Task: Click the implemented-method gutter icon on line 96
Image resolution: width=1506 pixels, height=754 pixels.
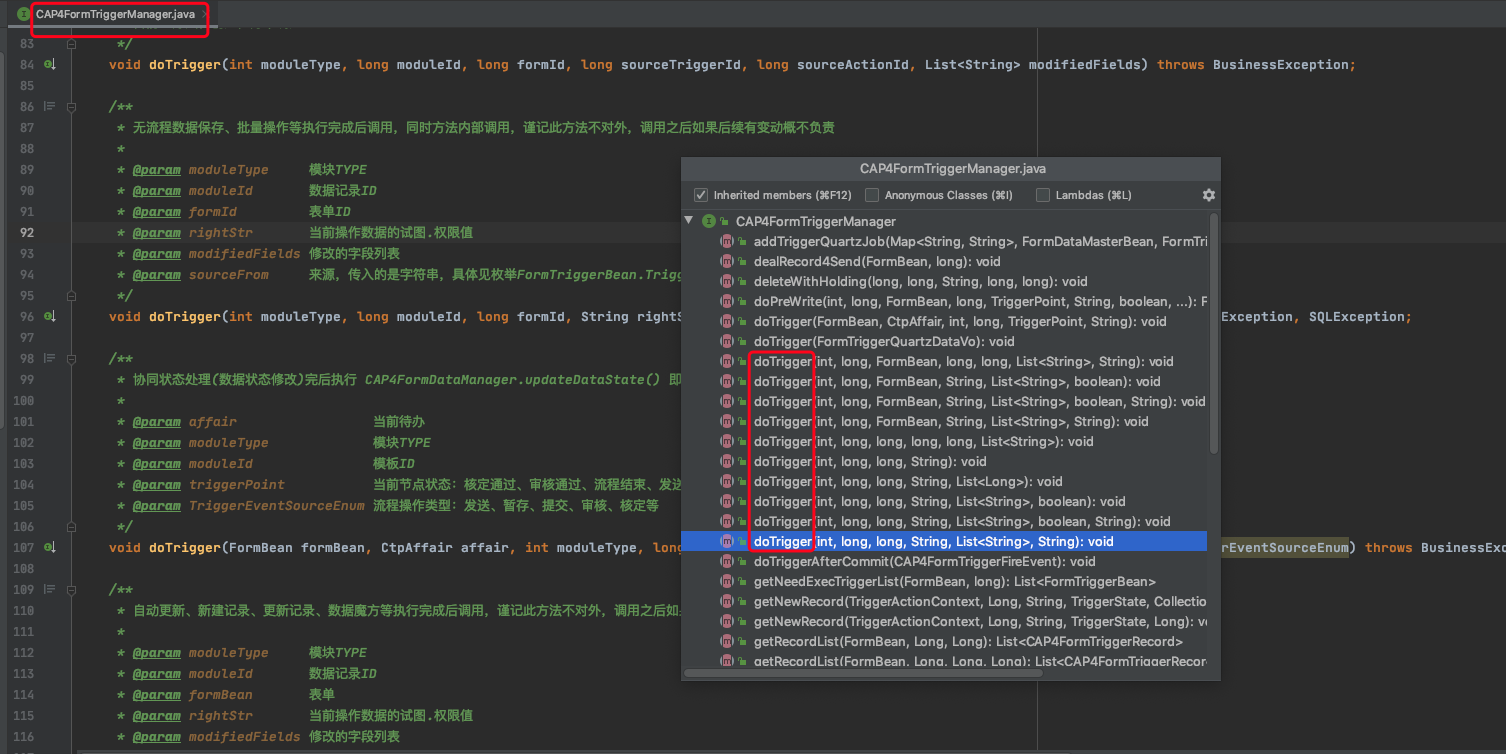Action: (50, 317)
